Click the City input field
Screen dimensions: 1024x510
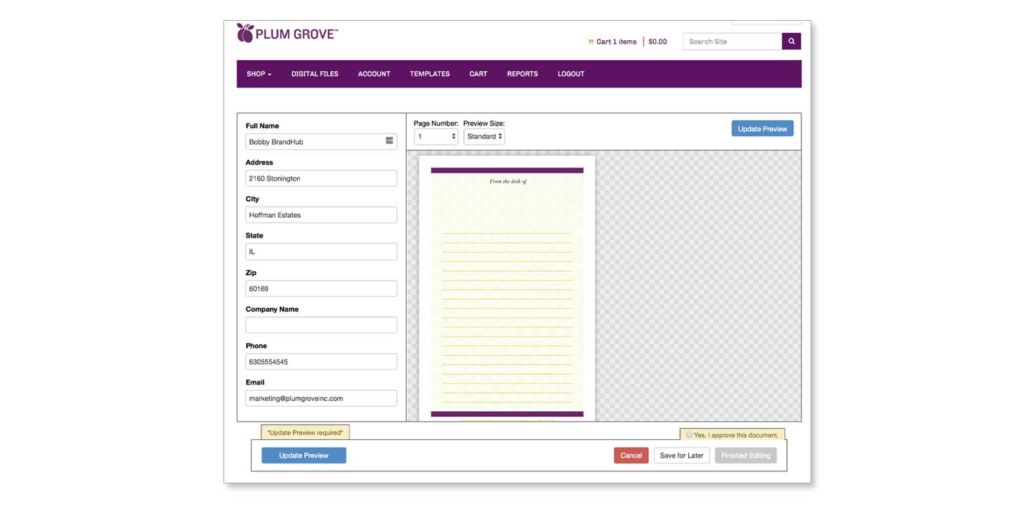click(x=321, y=215)
